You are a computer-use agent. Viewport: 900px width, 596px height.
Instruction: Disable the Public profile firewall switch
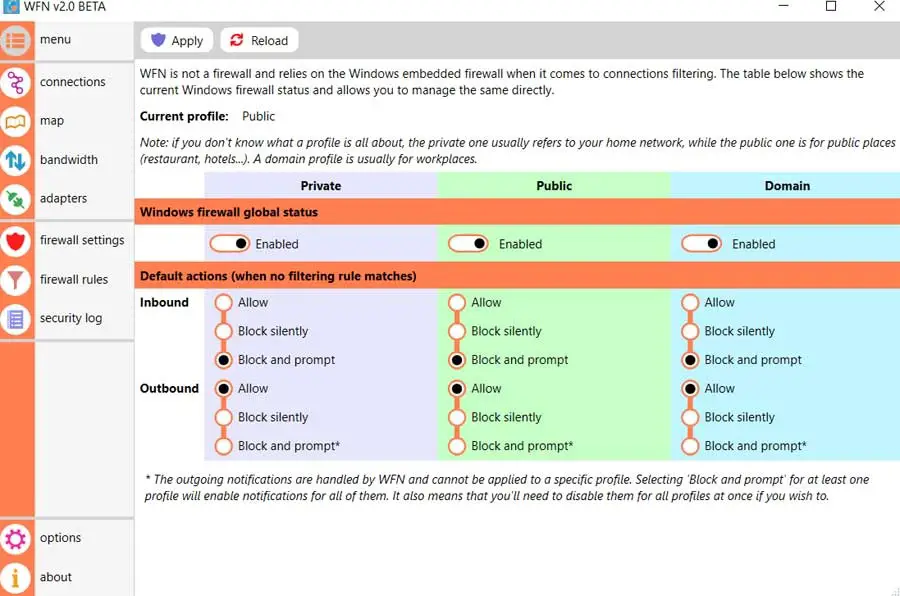click(x=468, y=244)
